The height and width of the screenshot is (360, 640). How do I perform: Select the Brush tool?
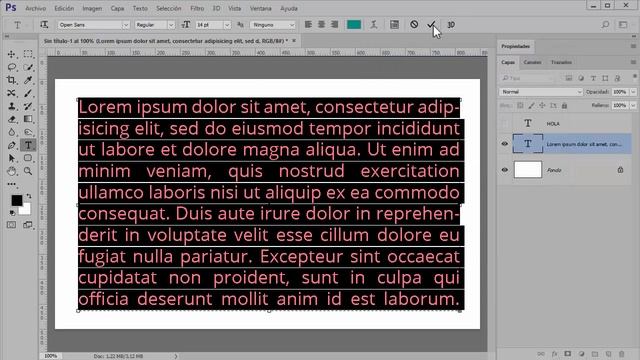click(28, 93)
